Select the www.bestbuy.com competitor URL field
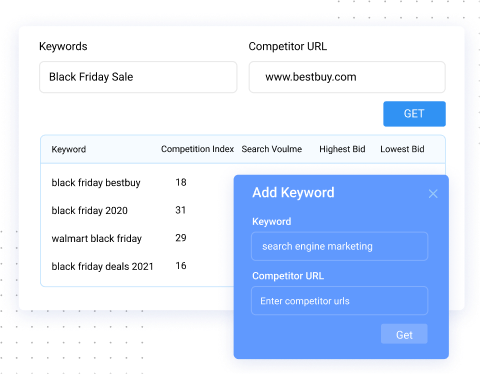 tap(347, 77)
